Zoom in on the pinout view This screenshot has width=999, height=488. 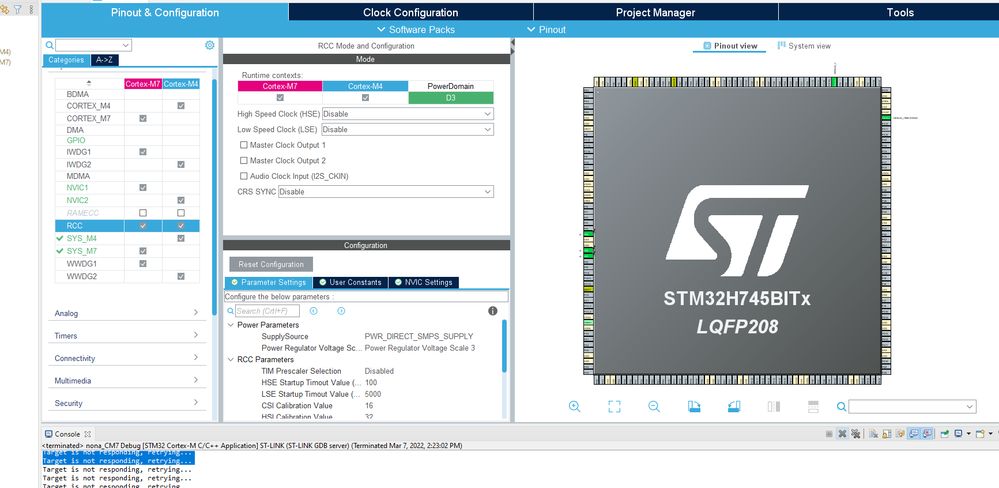tap(574, 406)
